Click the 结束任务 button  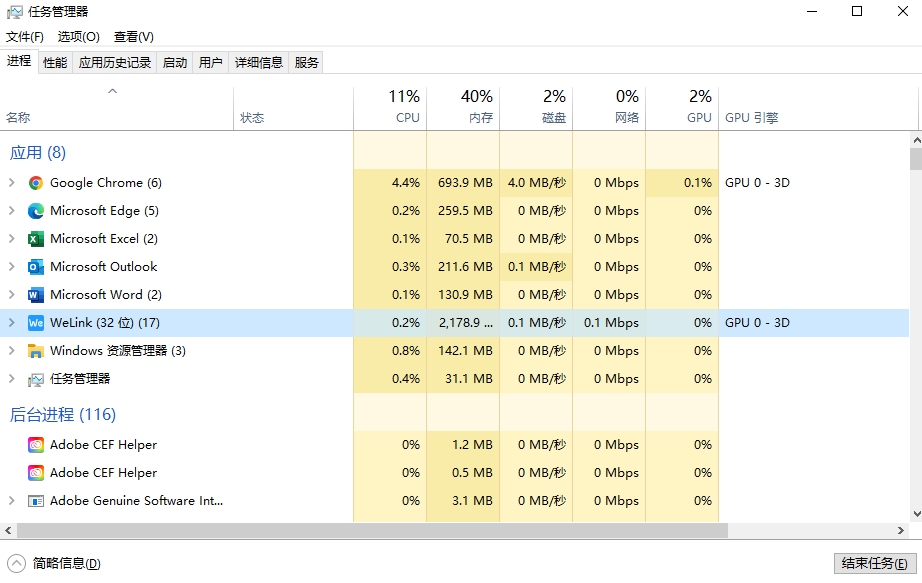click(875, 563)
